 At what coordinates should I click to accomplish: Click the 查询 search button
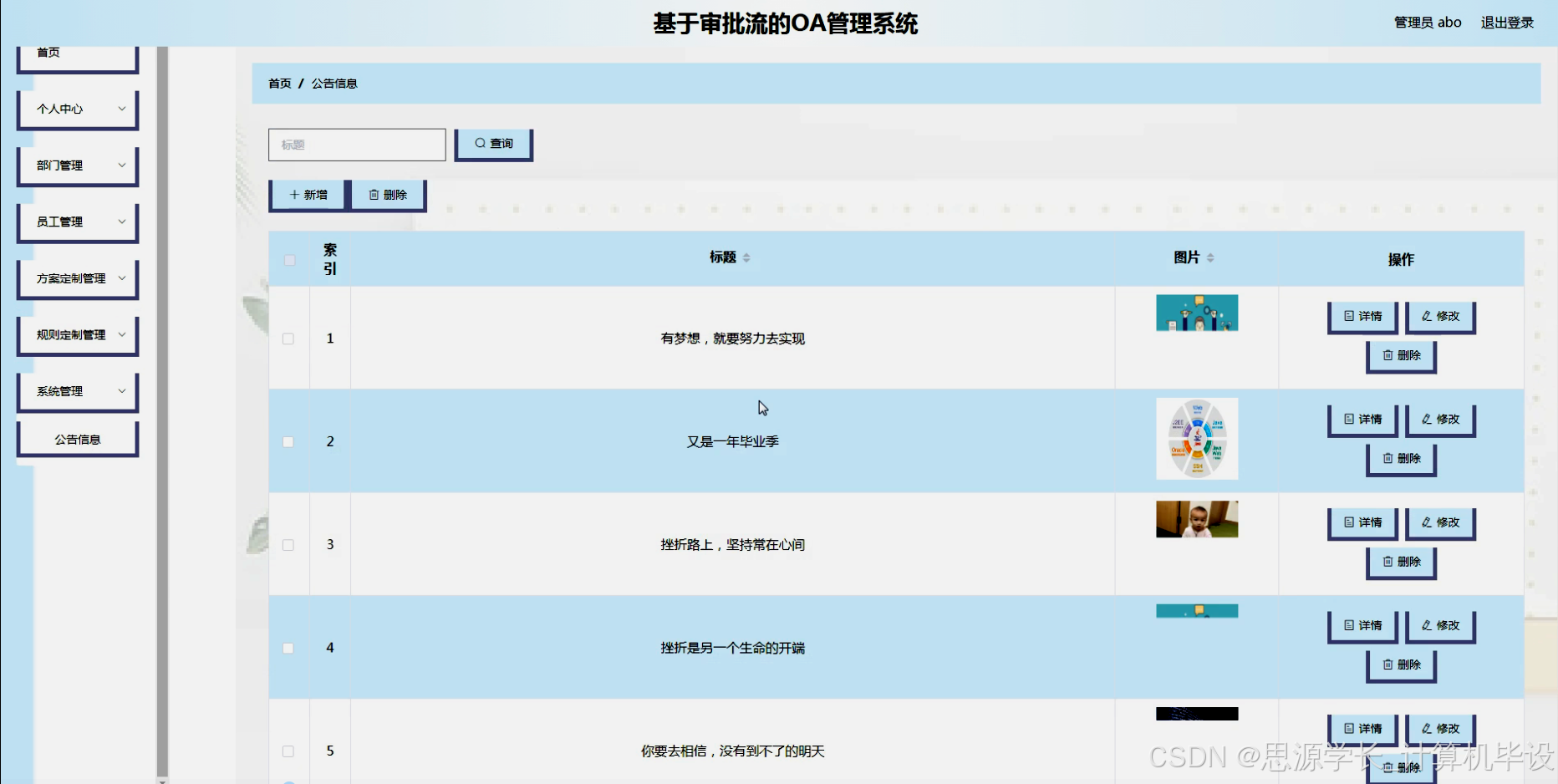click(493, 143)
